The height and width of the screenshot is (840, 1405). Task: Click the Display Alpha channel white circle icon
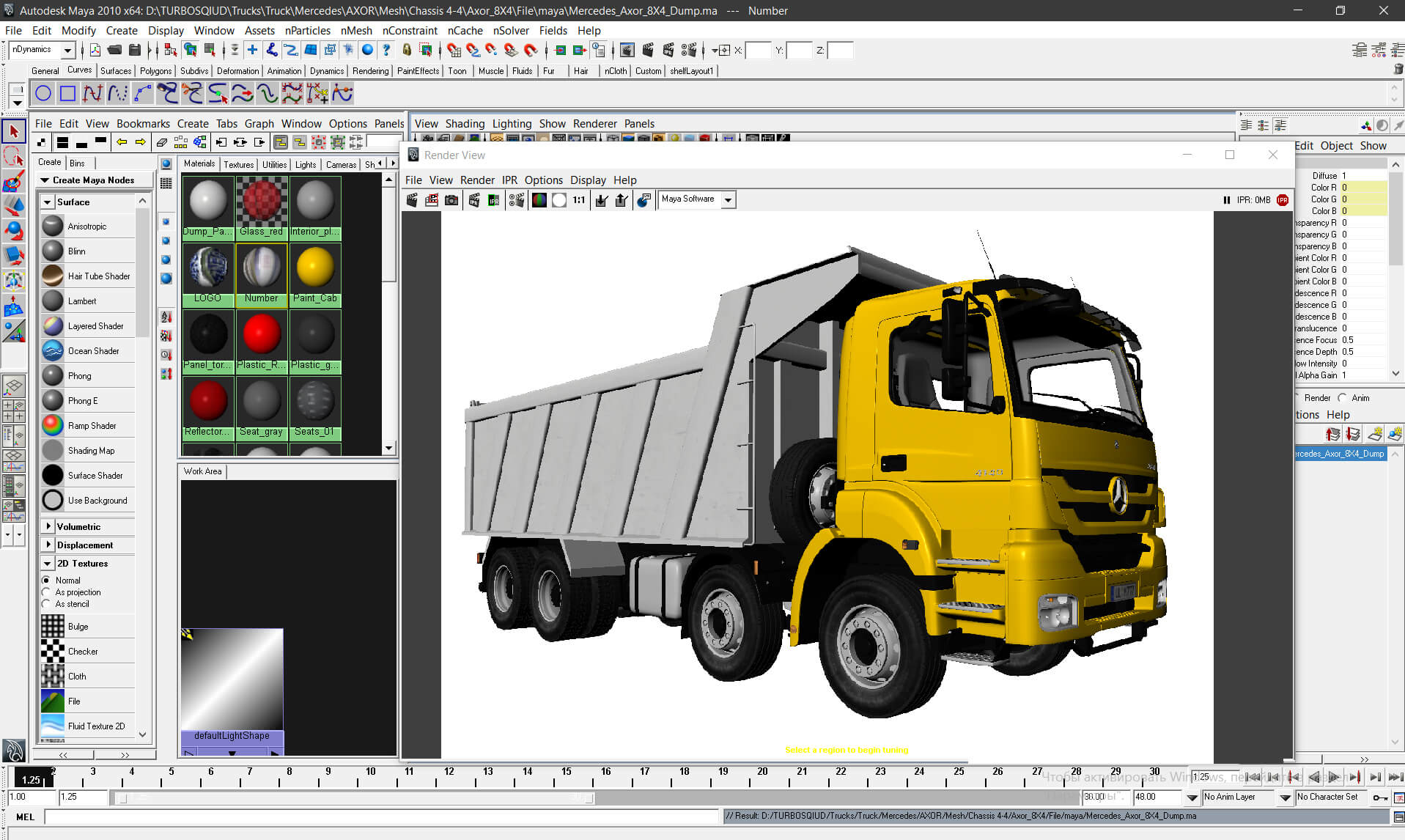(x=559, y=199)
